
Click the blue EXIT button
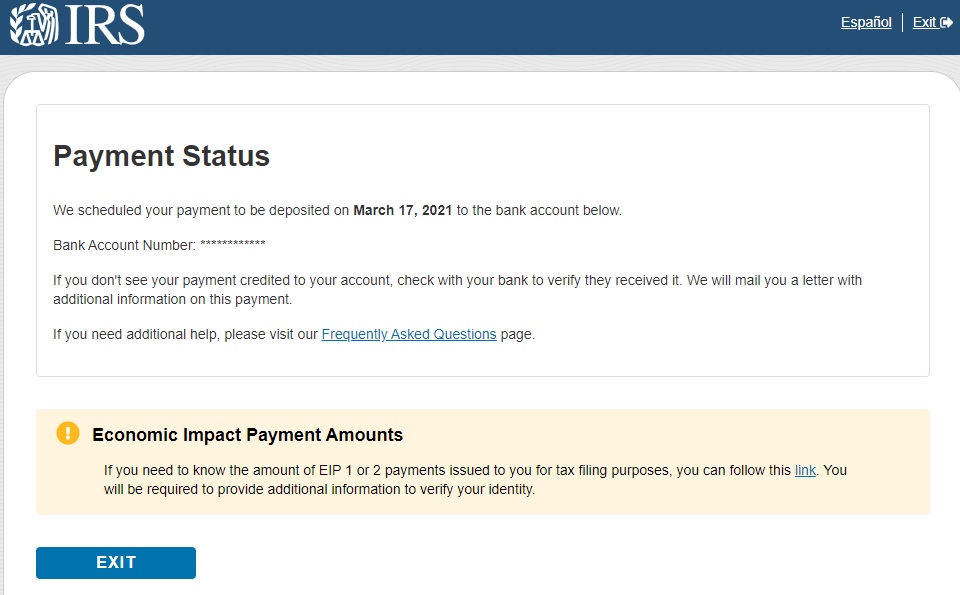tap(116, 563)
